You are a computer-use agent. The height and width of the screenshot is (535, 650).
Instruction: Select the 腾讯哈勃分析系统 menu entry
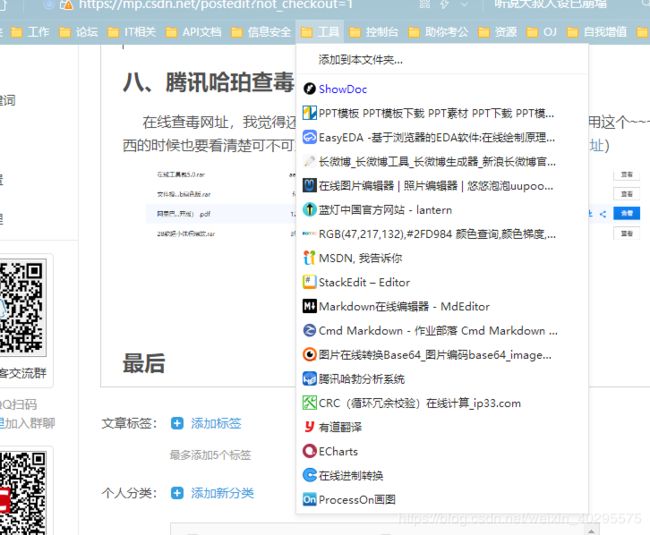point(361,379)
